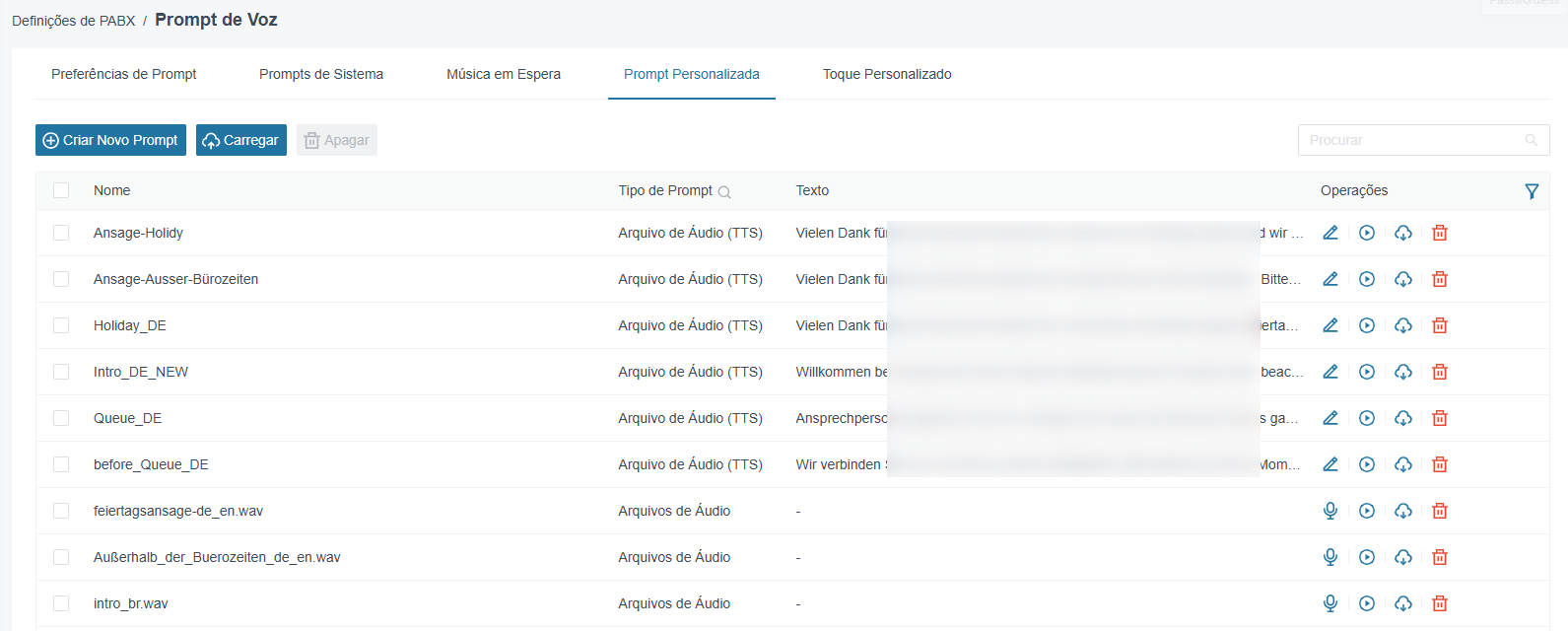The image size is (1568, 631).
Task: Select the Nome column header
Action: (112, 190)
